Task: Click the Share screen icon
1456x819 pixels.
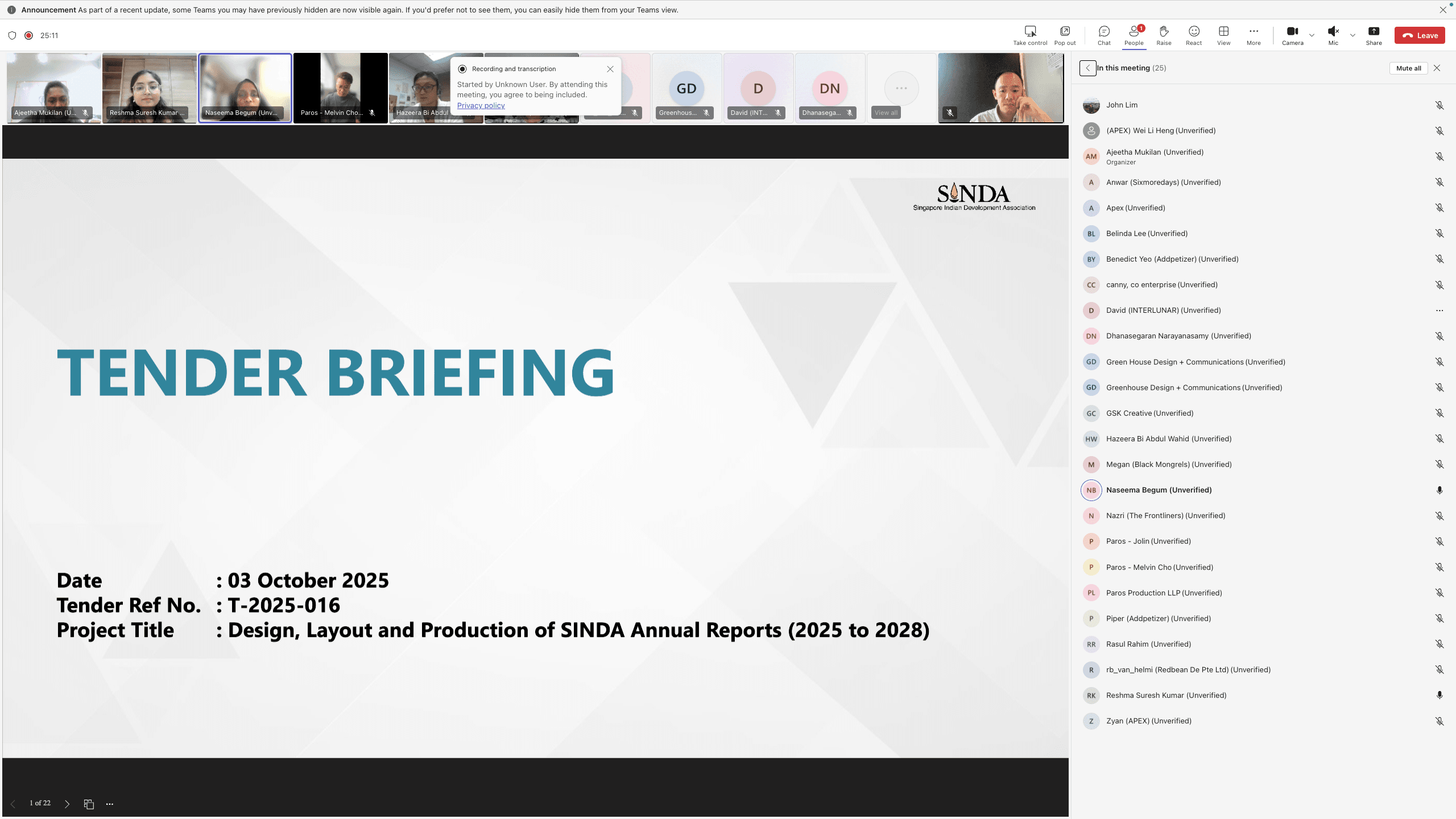Action: click(1374, 35)
